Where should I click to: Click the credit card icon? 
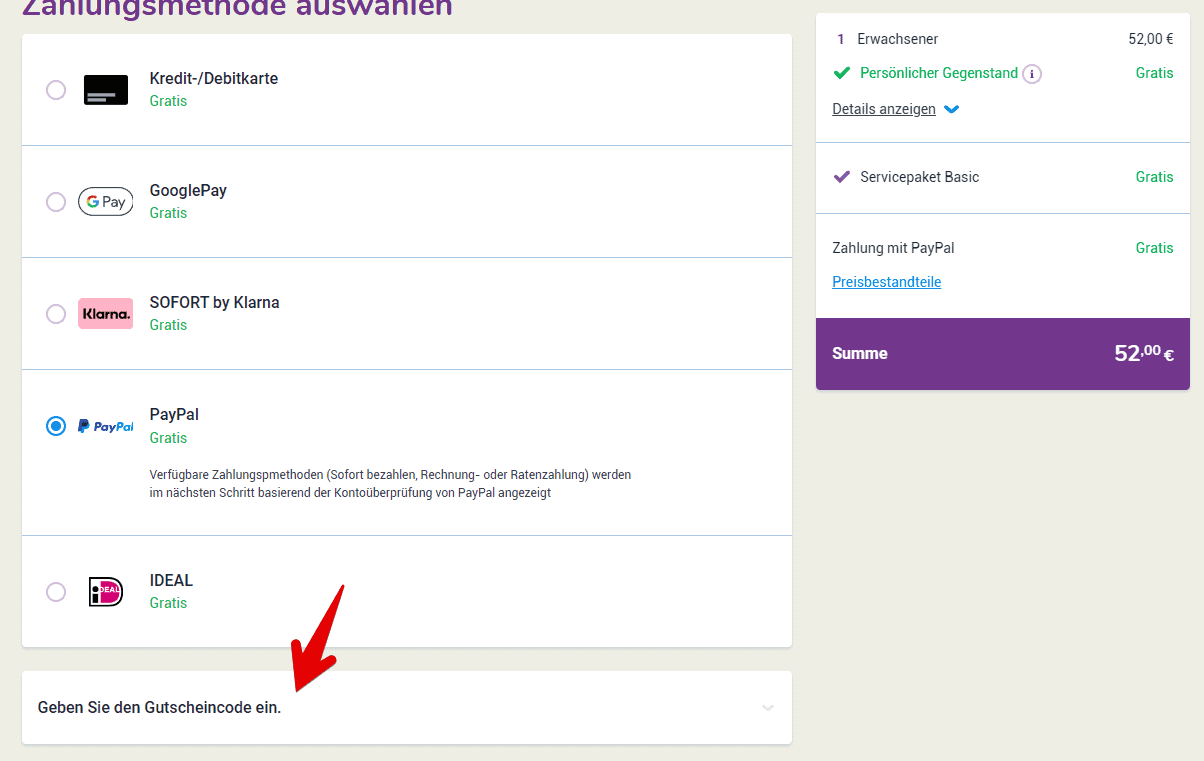[105, 90]
